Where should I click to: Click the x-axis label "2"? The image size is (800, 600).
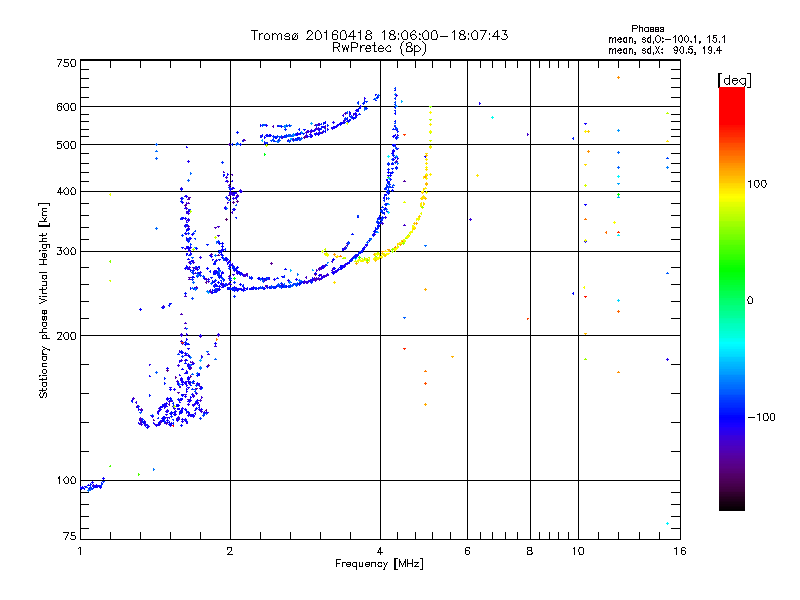coord(230,551)
